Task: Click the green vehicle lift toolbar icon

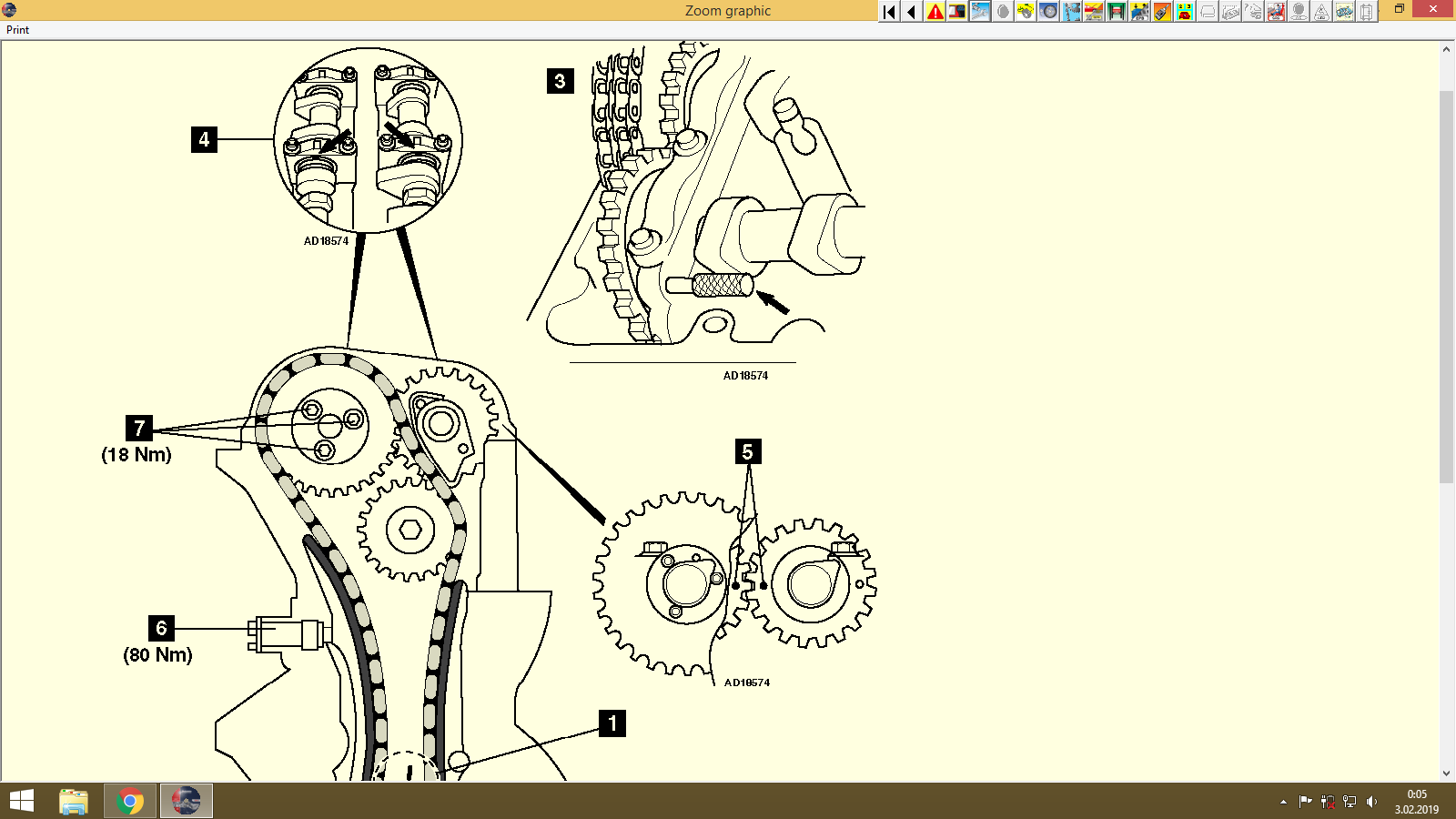Action: click(1116, 12)
